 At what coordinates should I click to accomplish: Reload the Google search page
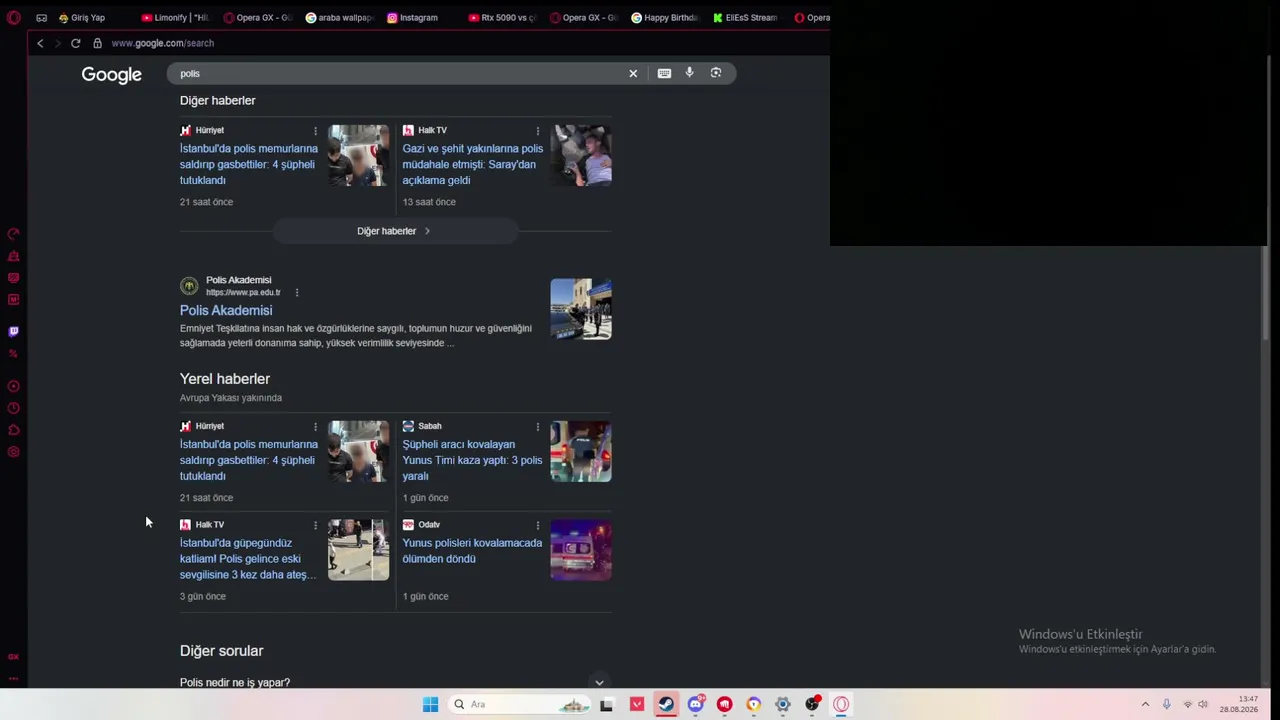point(75,43)
